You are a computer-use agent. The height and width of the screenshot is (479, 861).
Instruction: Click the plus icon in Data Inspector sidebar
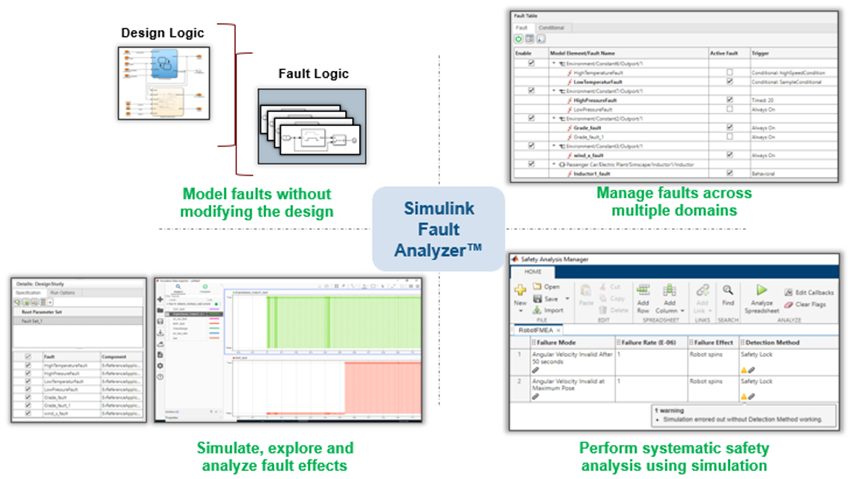pos(160,299)
